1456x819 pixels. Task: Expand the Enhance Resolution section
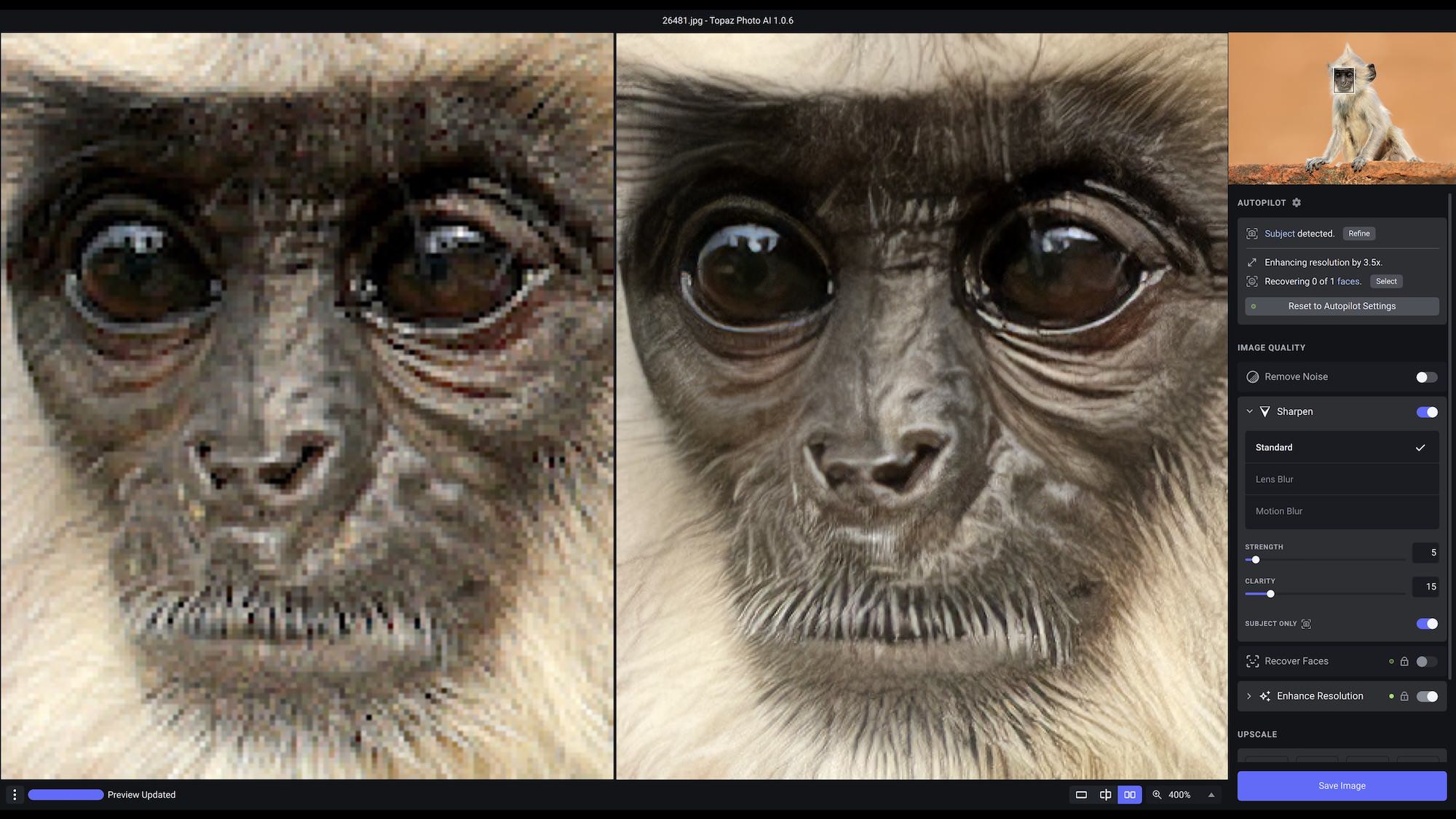pos(1249,697)
